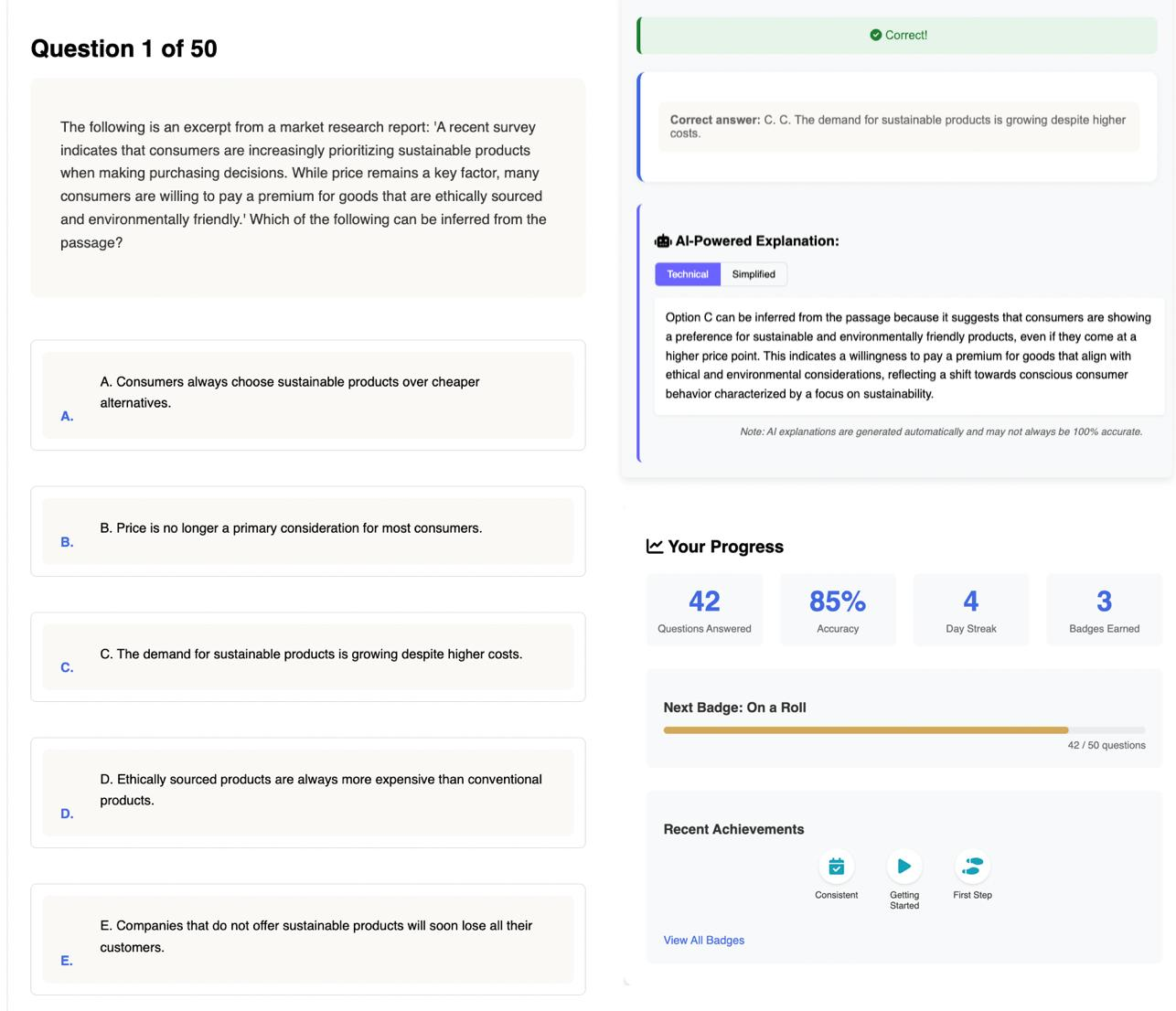
Task: Open the View All Badges link
Action: click(704, 941)
